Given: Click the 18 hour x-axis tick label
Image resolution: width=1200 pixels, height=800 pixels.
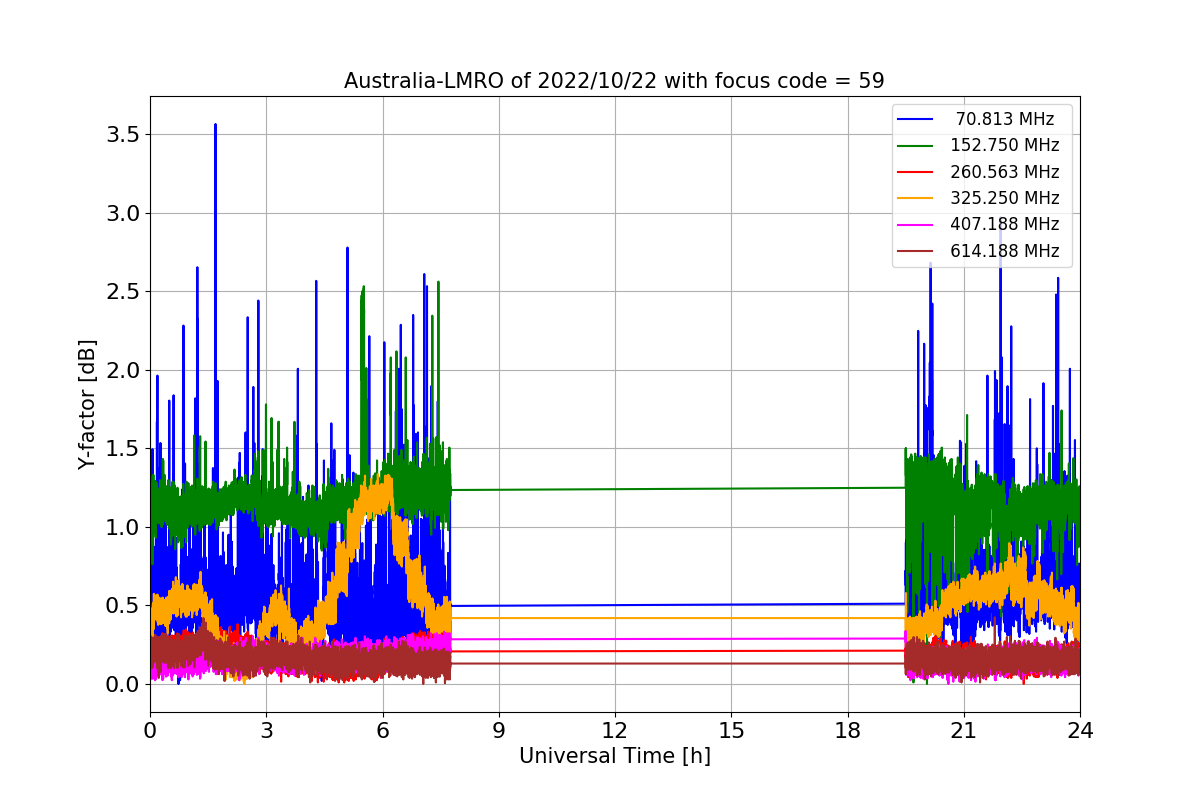Looking at the screenshot, I should coord(847,730).
